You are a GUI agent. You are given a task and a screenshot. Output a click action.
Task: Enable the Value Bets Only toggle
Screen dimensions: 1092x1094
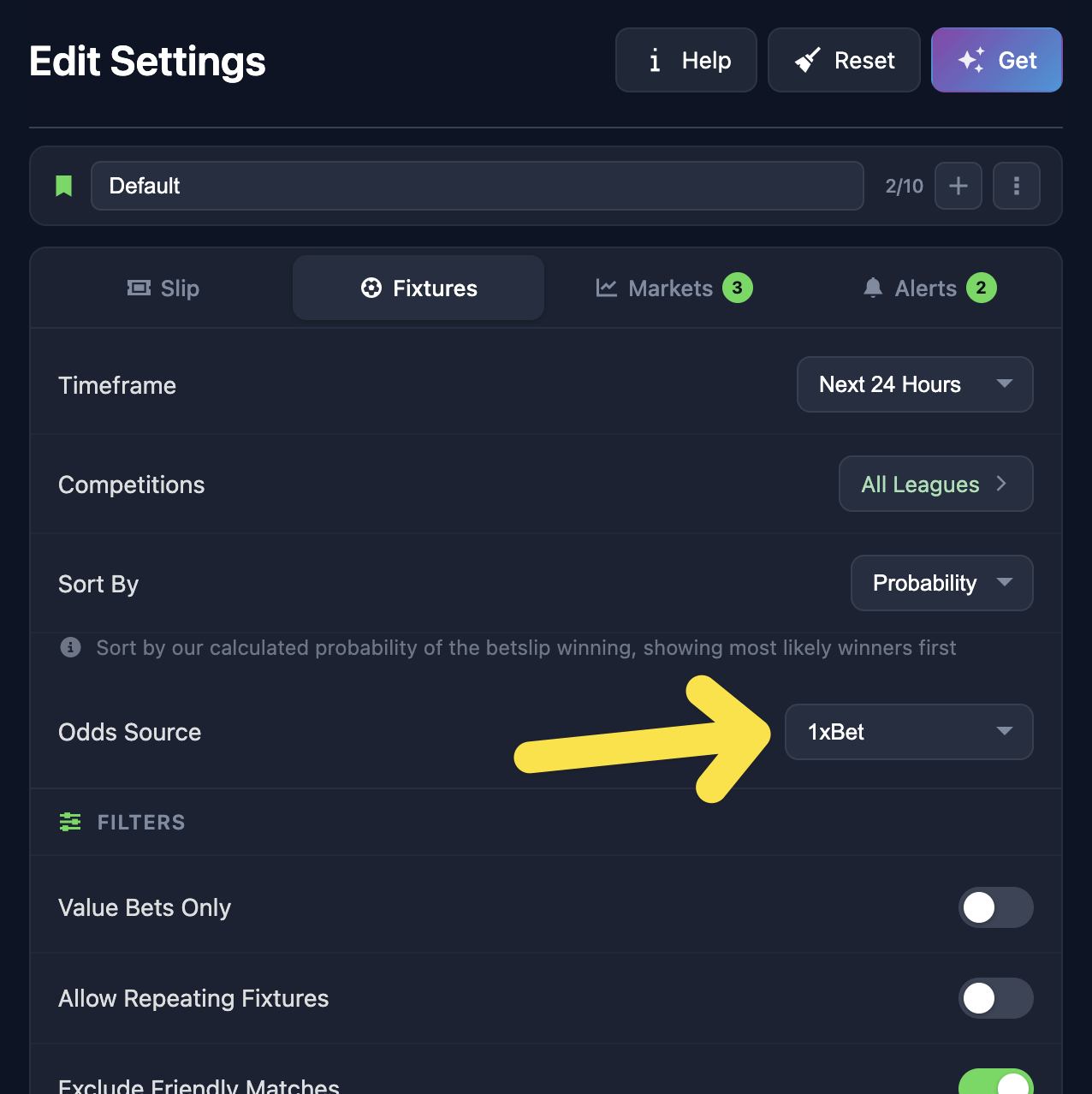(995, 907)
